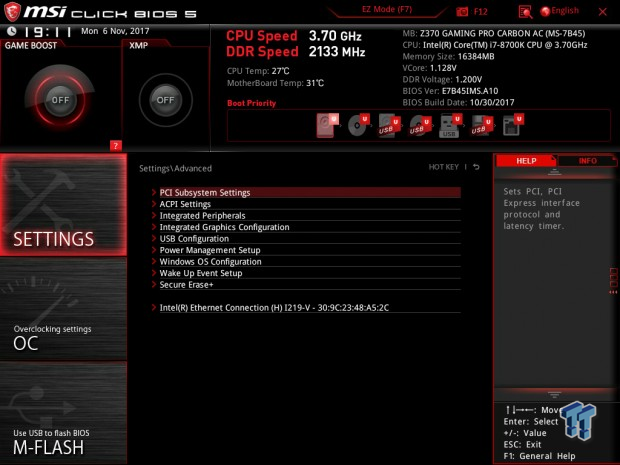Click the globe language icon
The height and width of the screenshot is (465, 620).
(545, 11)
